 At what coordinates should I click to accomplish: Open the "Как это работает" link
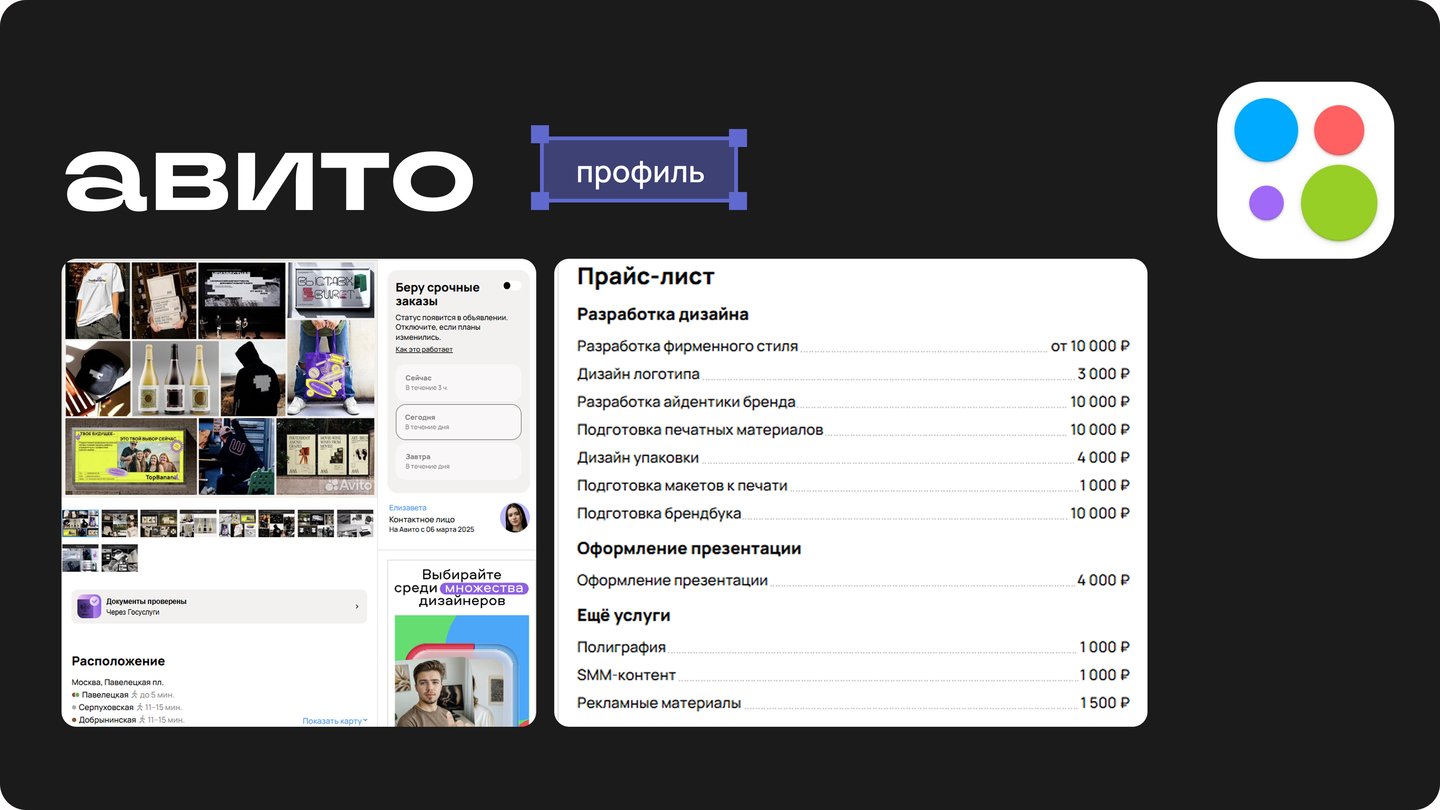(424, 349)
